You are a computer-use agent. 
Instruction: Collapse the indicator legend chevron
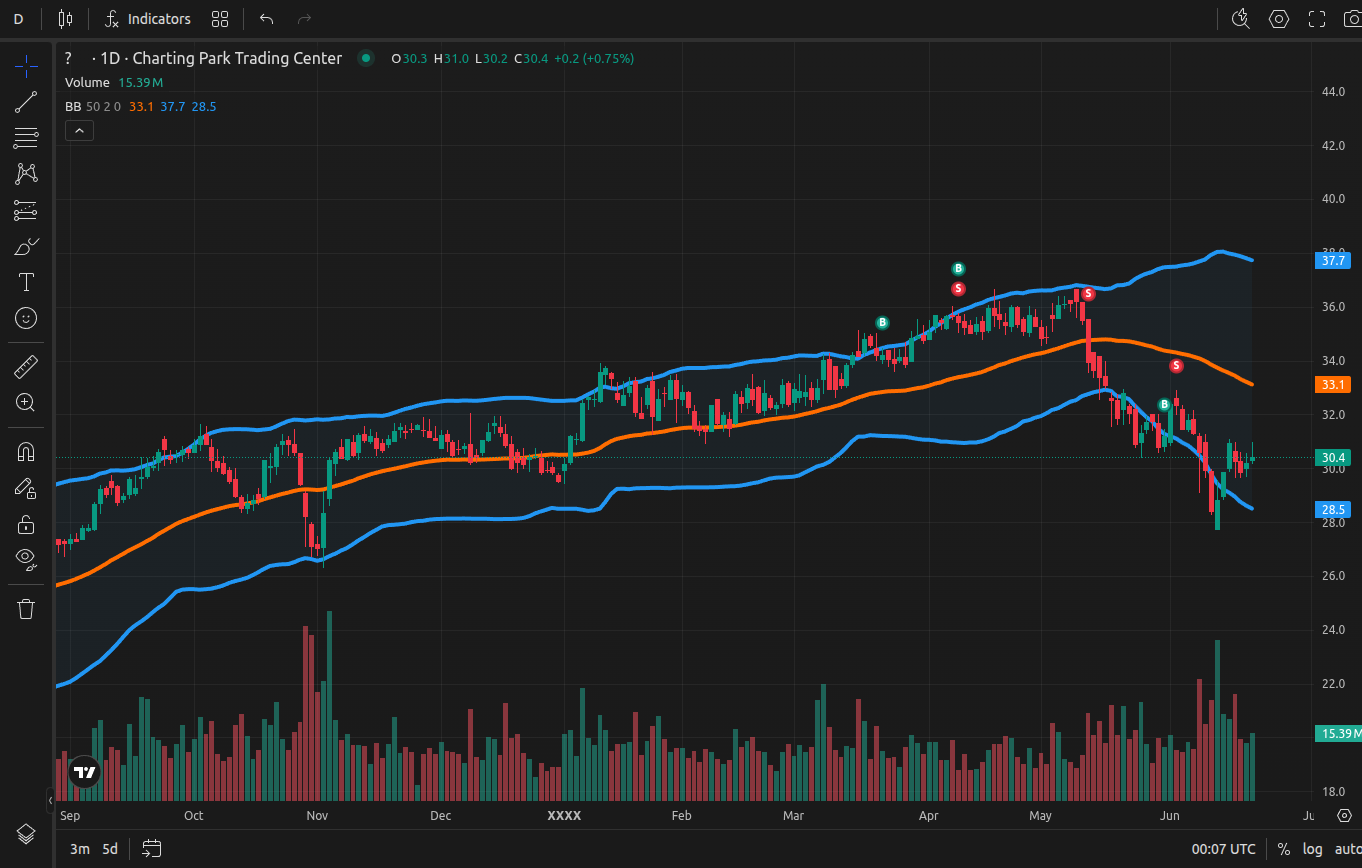tap(79, 130)
